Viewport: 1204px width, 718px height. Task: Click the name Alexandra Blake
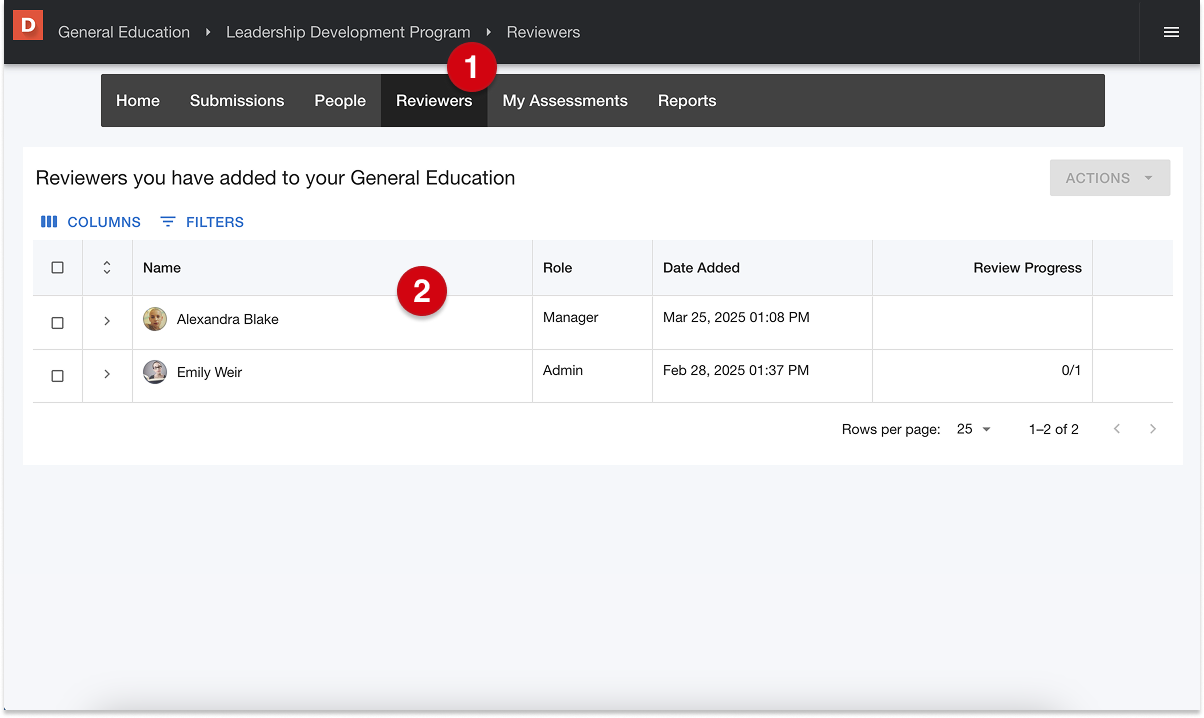tap(228, 319)
